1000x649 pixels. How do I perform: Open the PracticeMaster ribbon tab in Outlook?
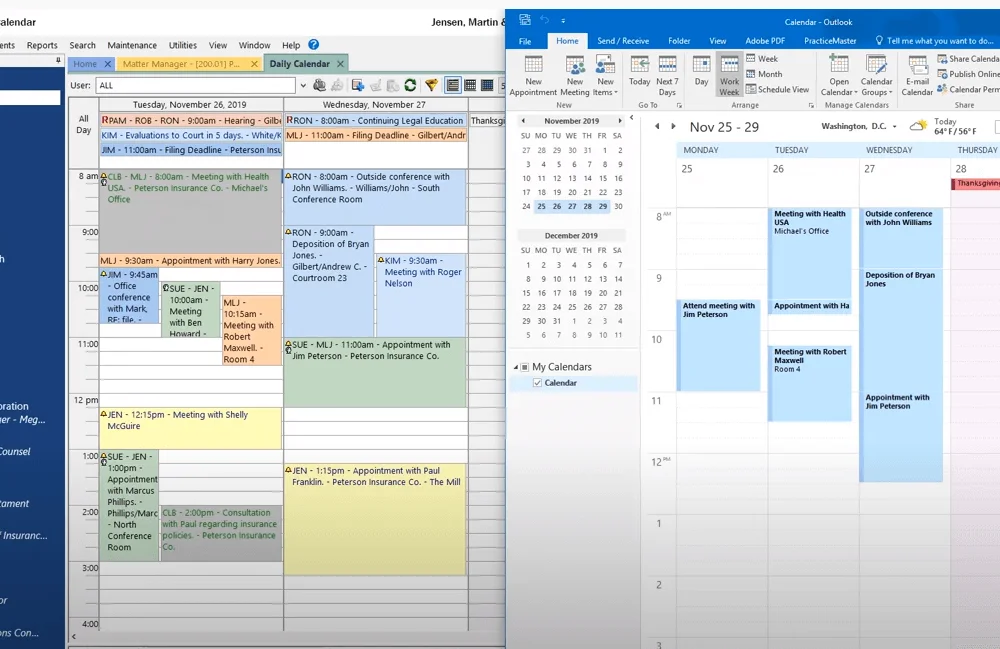[x=830, y=41]
